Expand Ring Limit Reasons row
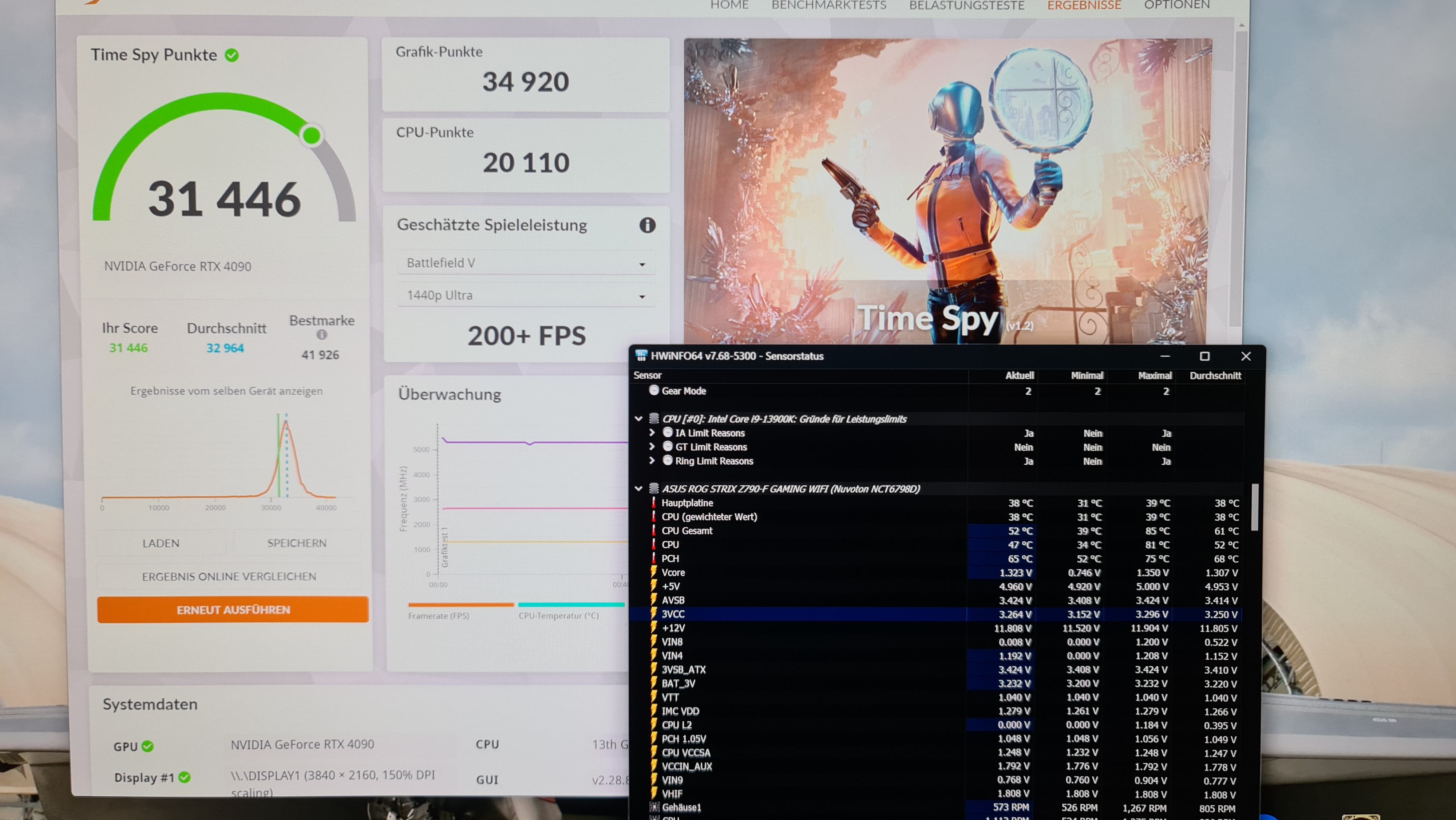This screenshot has width=1456, height=820. (x=652, y=460)
